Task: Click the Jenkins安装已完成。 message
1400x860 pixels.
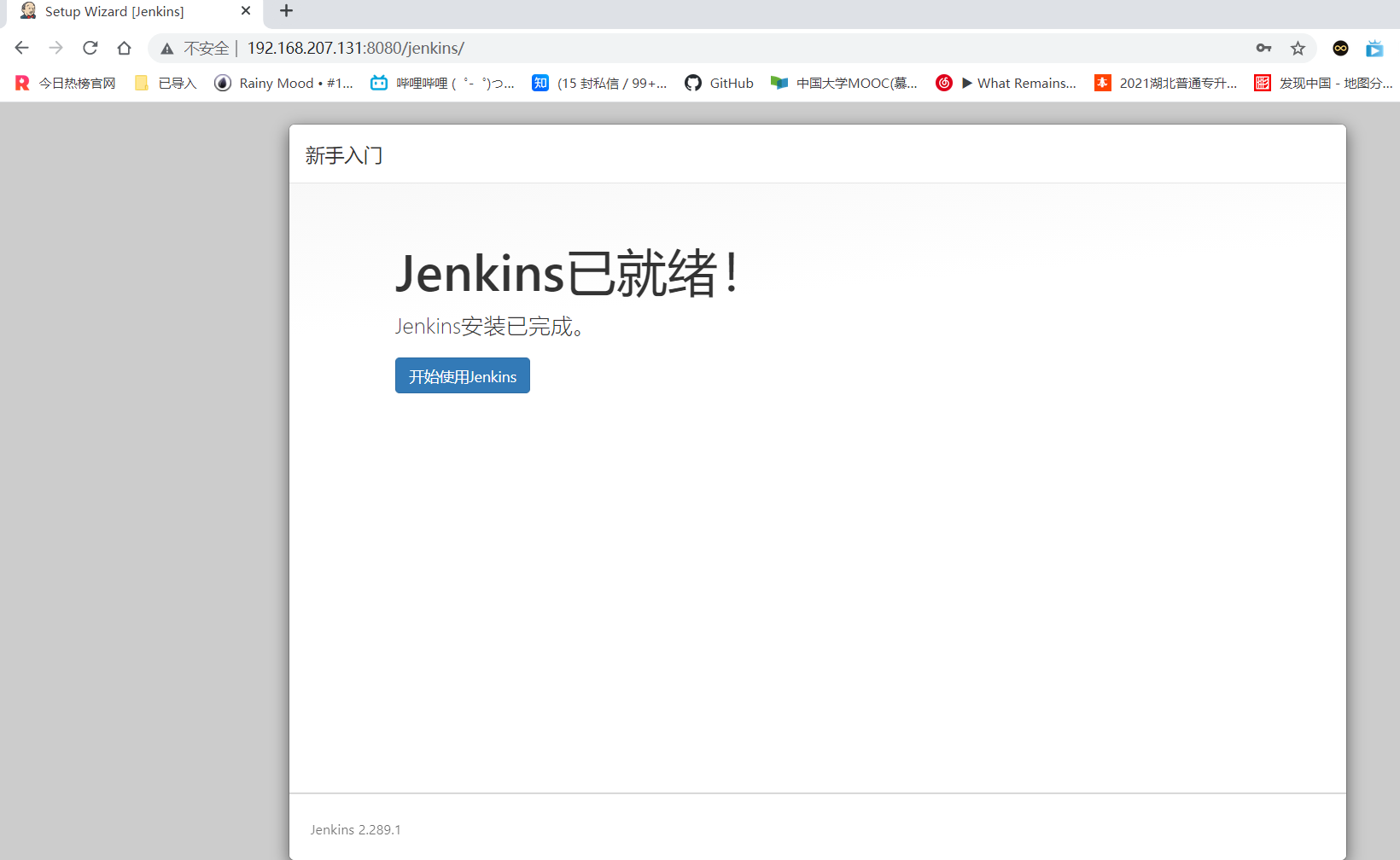Action: coord(490,327)
